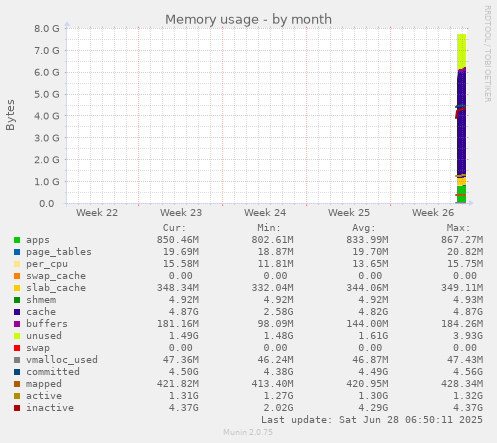The image size is (497, 443).
Task: Click the 'Munin 2.0.75' footer text
Action: tap(248, 432)
